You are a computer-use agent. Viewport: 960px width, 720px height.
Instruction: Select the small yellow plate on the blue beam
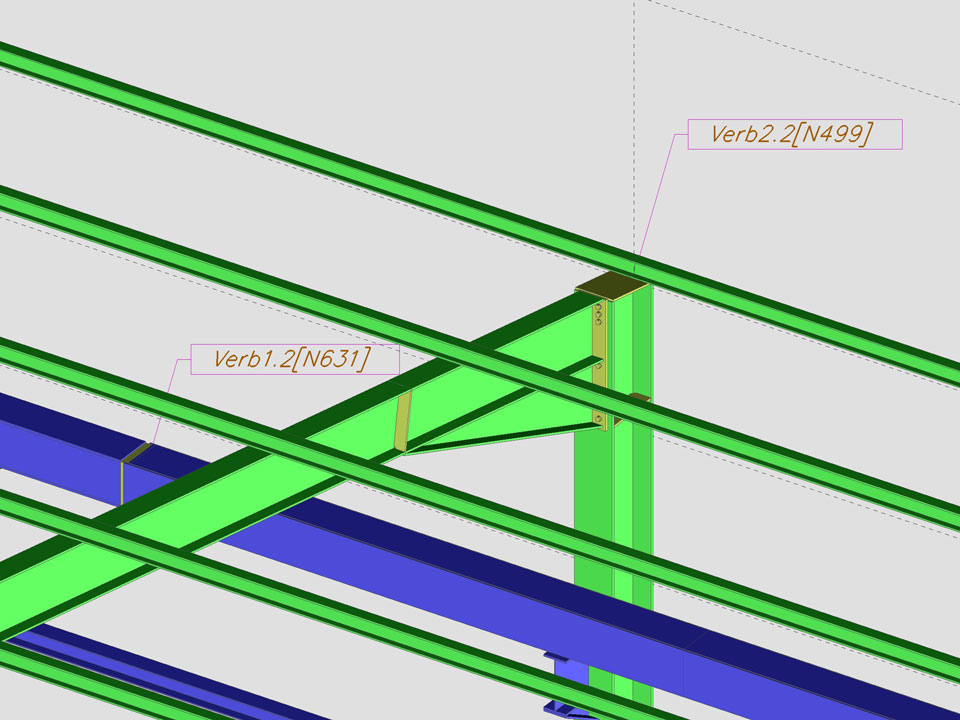[x=135, y=453]
